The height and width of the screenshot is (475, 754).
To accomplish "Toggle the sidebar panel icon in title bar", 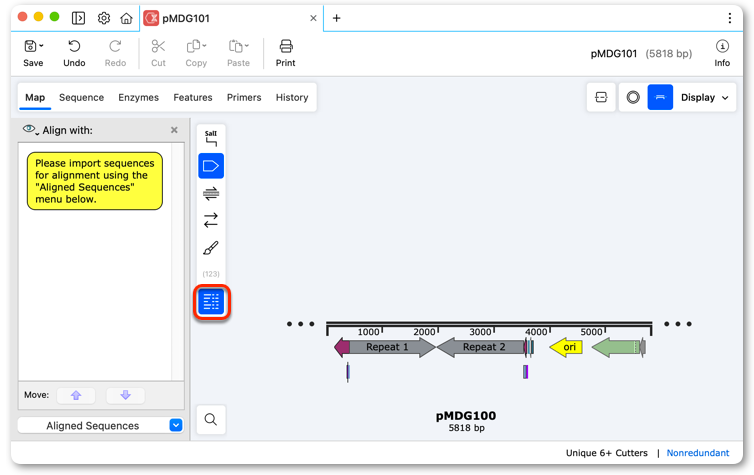I will click(x=78, y=18).
